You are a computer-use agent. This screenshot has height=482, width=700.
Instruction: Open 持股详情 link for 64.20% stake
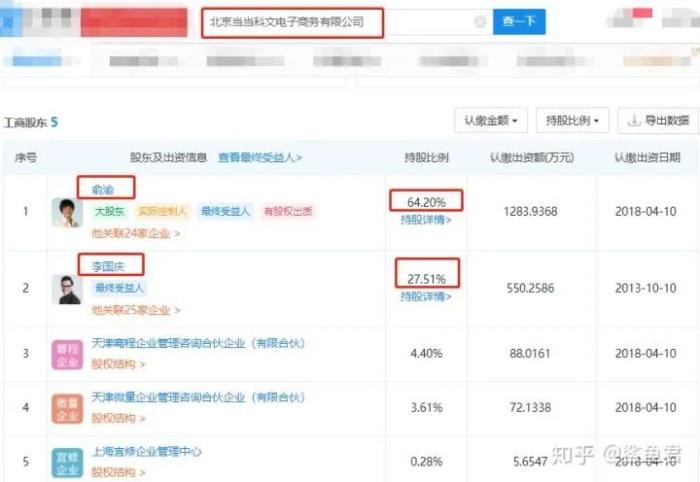(426, 219)
